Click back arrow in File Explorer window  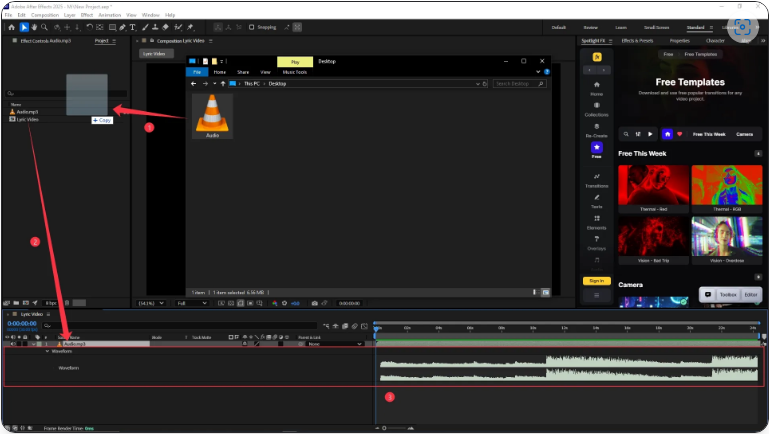tap(193, 84)
